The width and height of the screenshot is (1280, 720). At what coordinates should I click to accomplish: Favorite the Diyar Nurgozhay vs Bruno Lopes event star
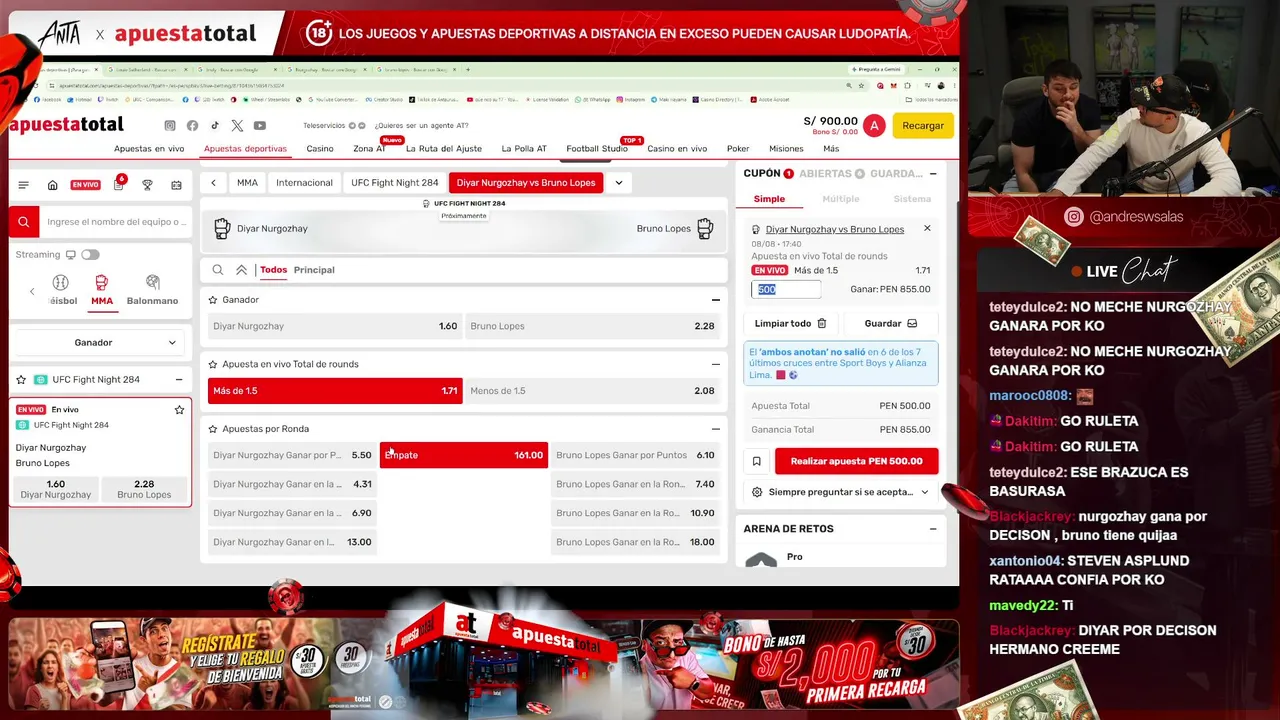click(180, 410)
